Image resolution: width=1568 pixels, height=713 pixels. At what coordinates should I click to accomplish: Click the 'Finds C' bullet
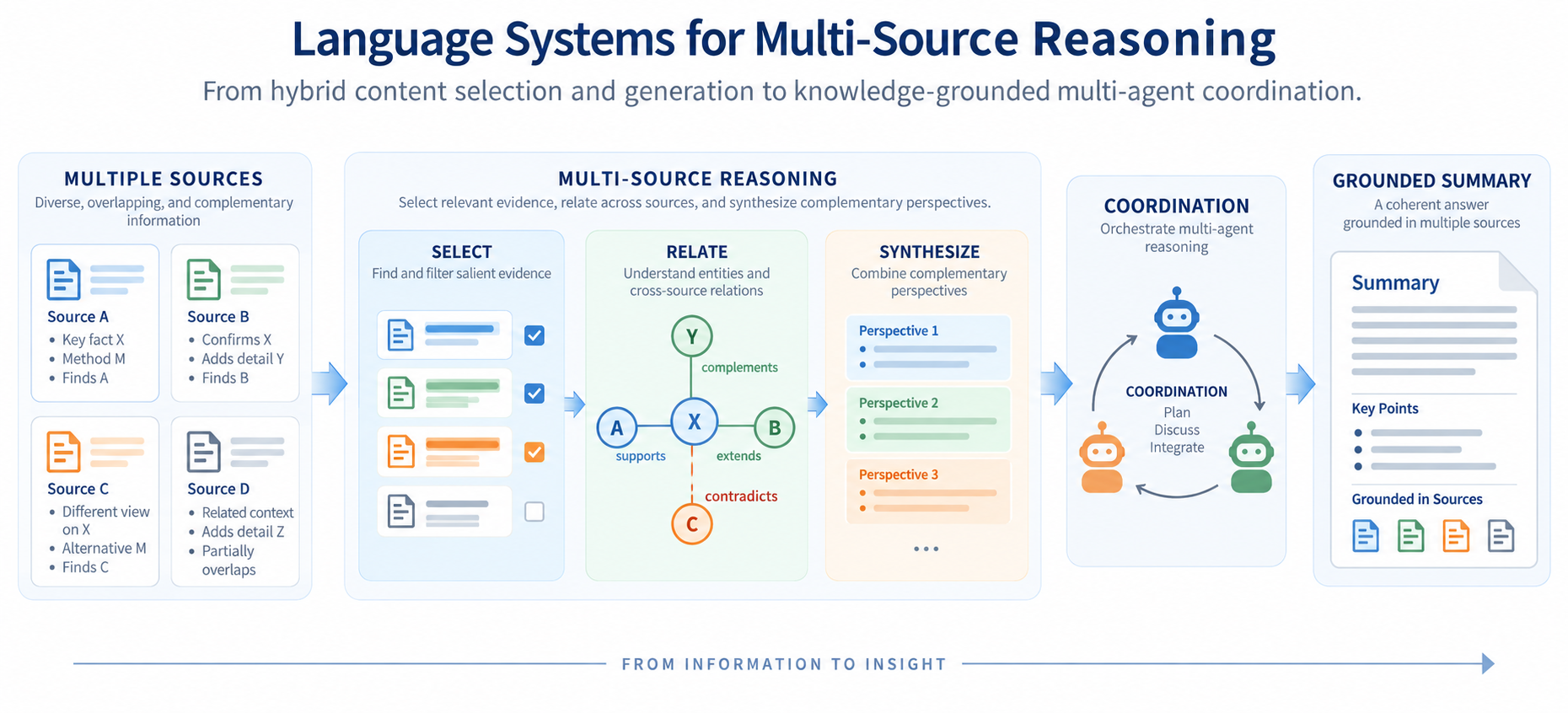(85, 567)
